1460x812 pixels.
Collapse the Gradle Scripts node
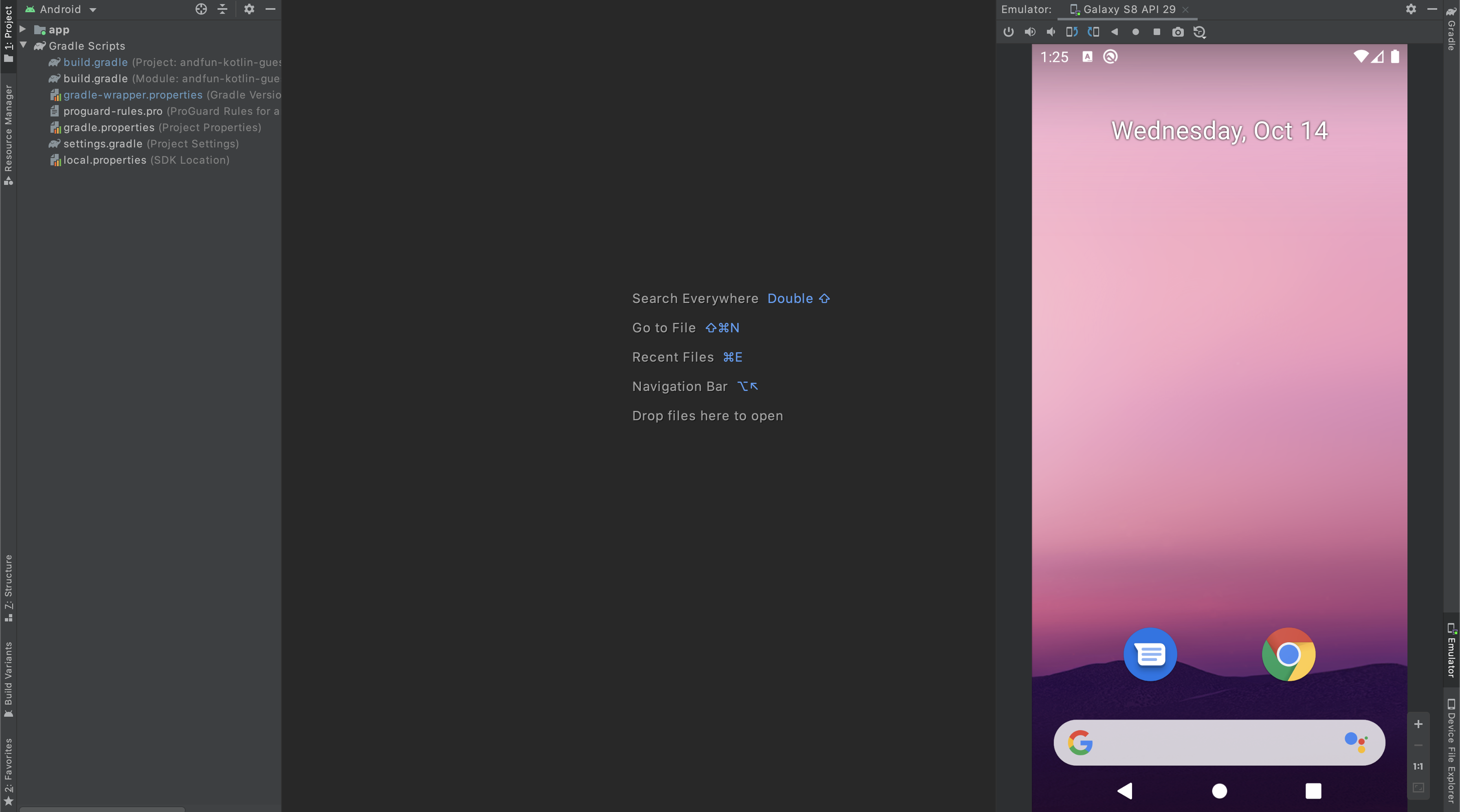coord(23,45)
